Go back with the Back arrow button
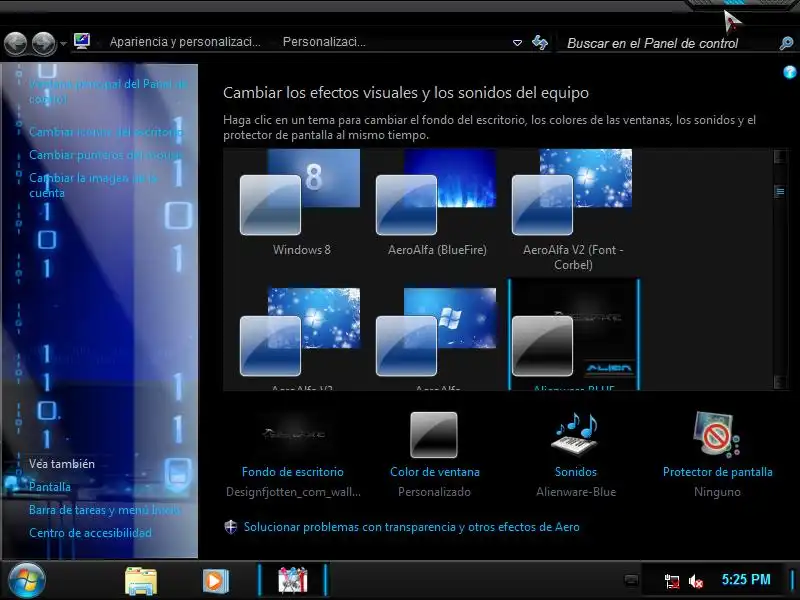 coord(16,43)
